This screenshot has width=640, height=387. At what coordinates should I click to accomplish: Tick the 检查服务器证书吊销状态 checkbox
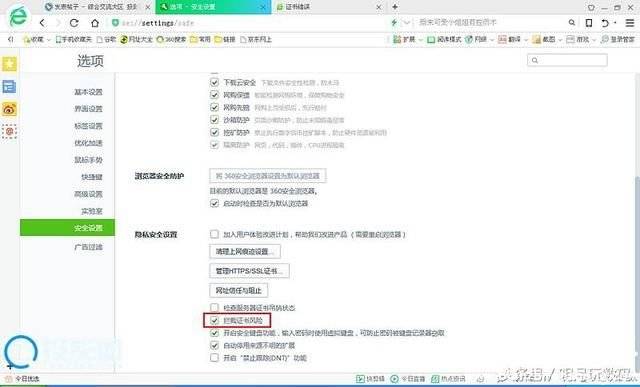(x=214, y=307)
